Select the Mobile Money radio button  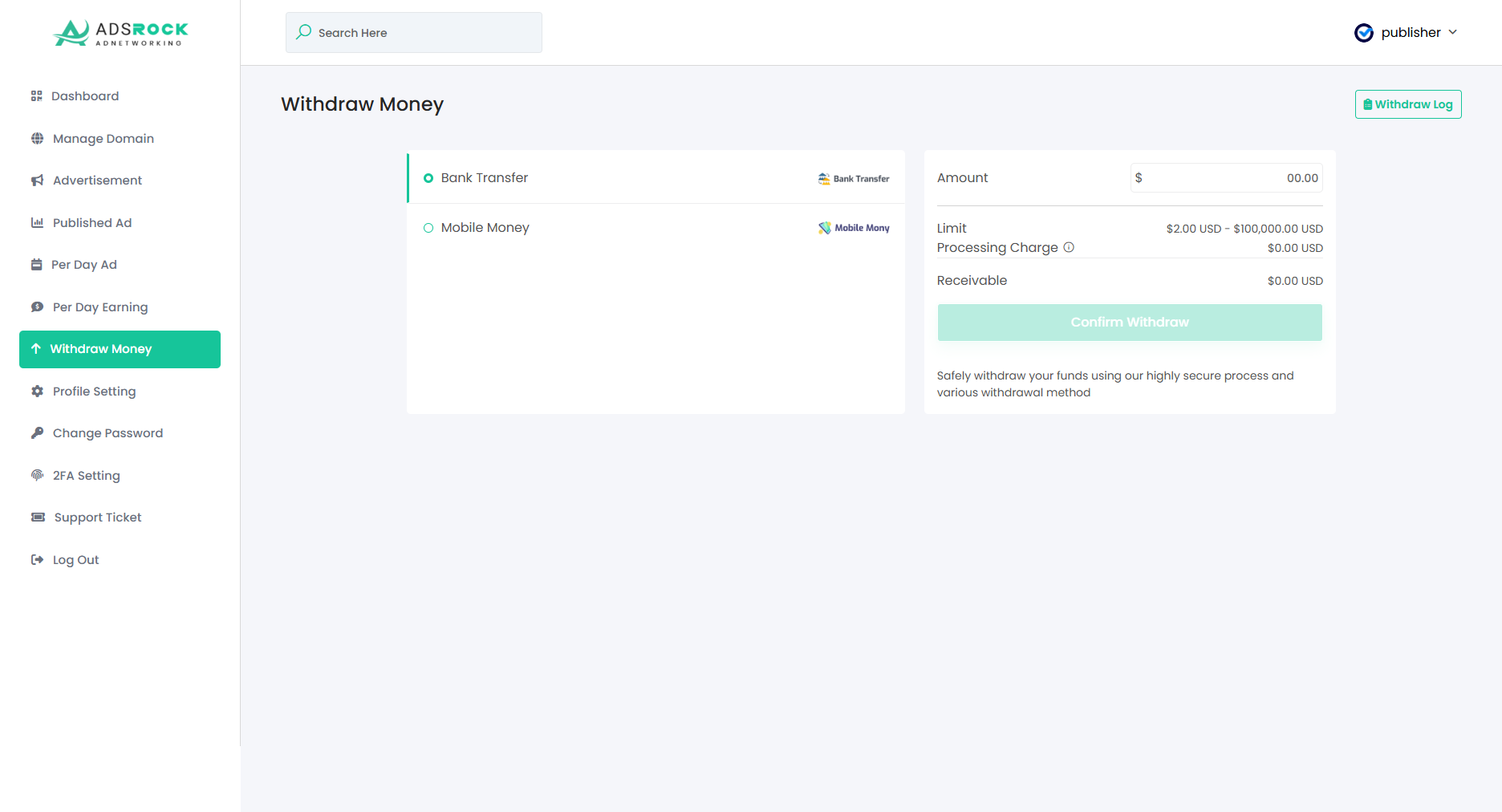[x=428, y=228]
